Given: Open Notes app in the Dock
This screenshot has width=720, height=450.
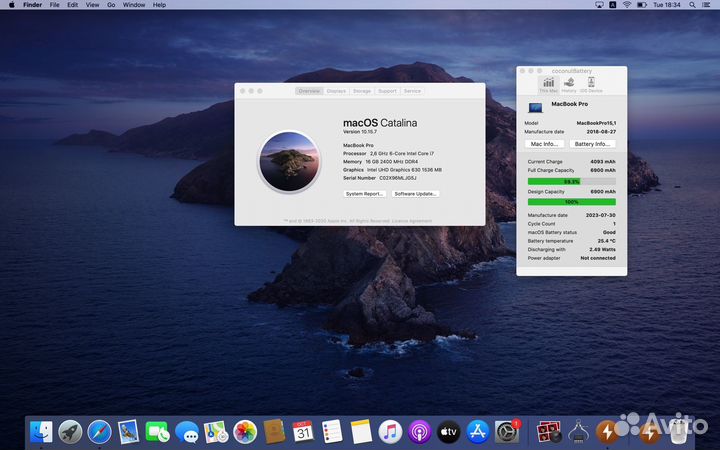Looking at the screenshot, I should (361, 432).
